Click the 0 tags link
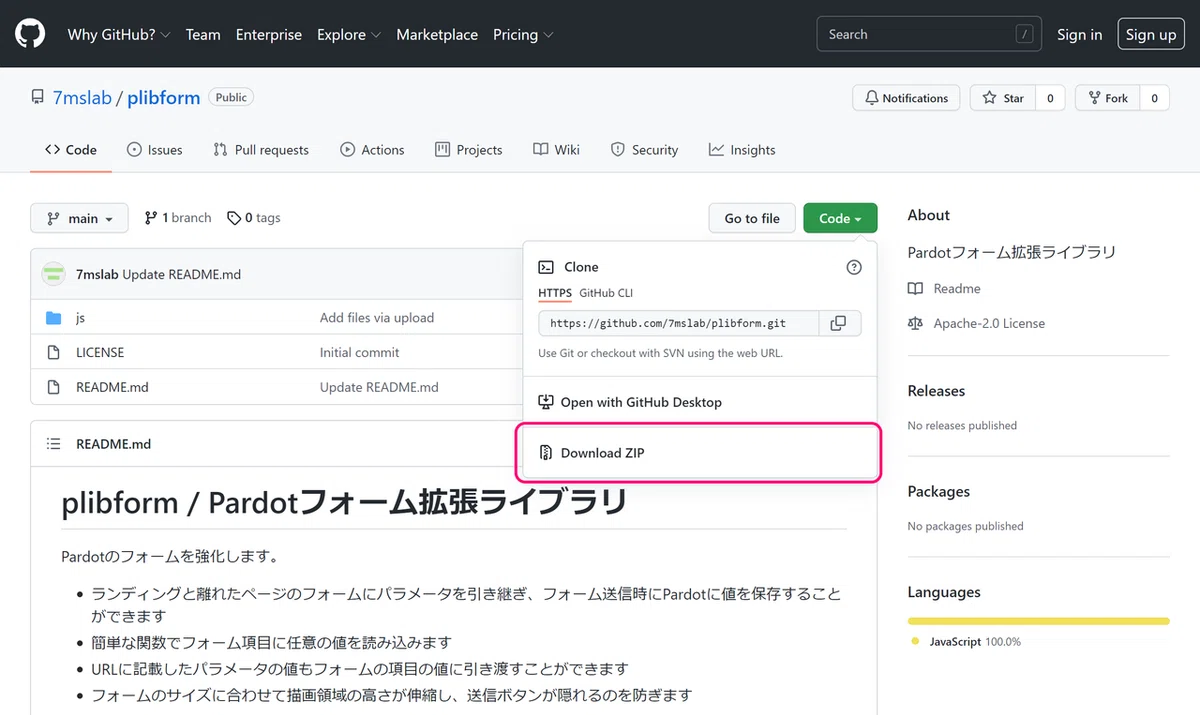 coord(254,218)
